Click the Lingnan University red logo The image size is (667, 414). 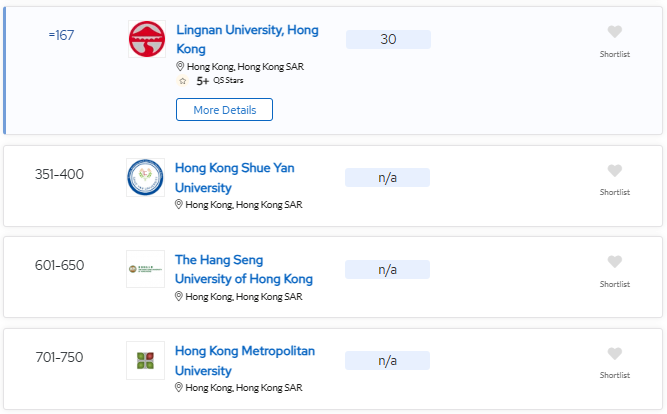click(x=147, y=39)
